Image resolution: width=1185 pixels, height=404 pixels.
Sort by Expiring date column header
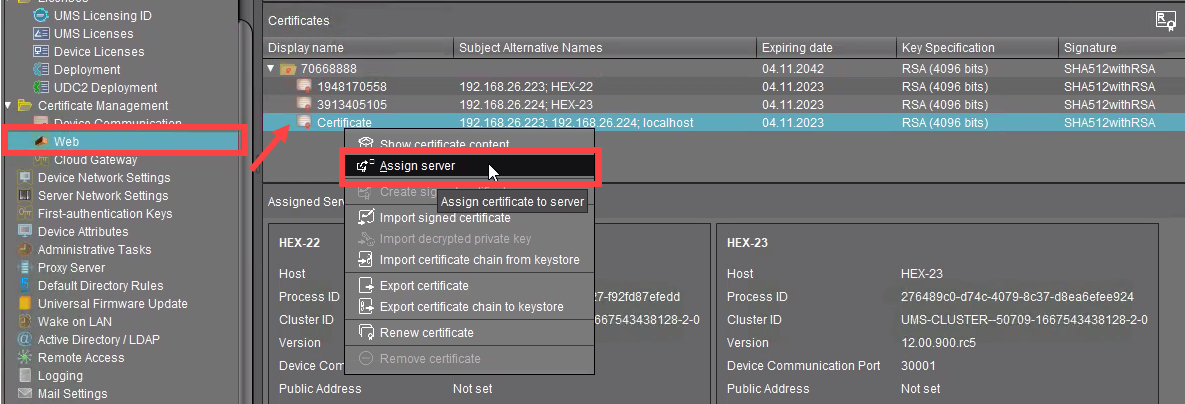click(x=797, y=48)
